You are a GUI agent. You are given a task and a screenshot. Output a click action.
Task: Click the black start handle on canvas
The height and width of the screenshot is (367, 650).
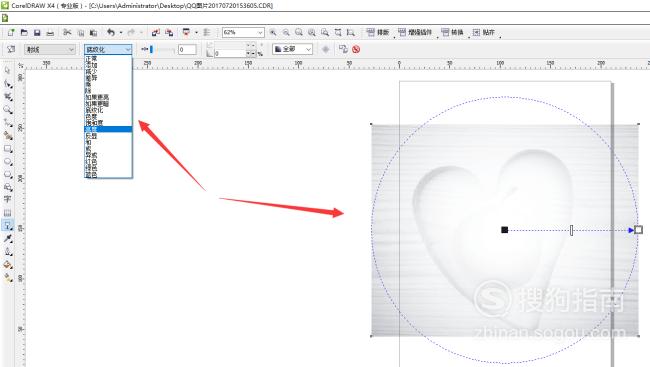(x=504, y=230)
